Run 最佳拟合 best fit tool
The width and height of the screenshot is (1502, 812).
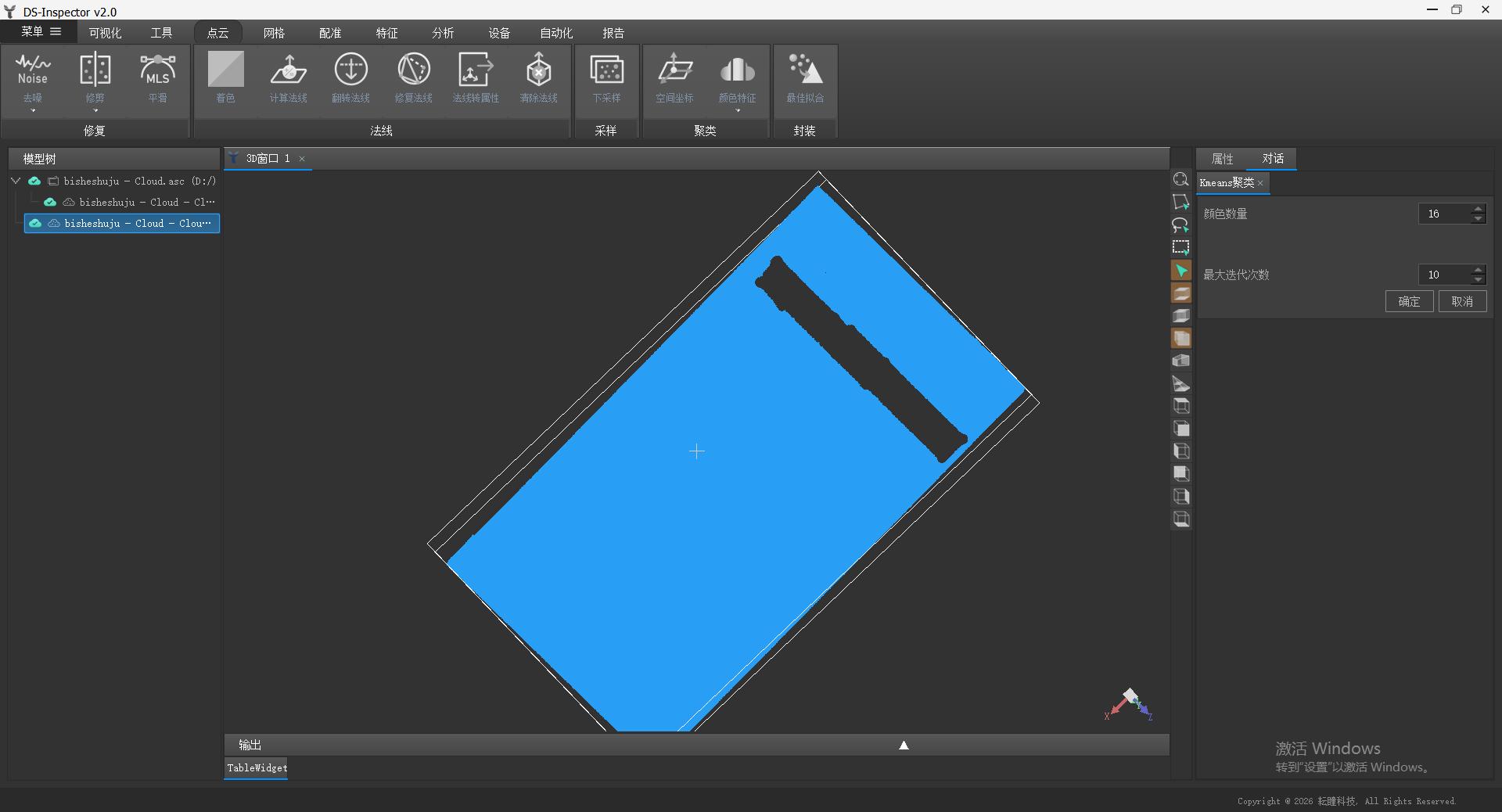click(x=805, y=78)
